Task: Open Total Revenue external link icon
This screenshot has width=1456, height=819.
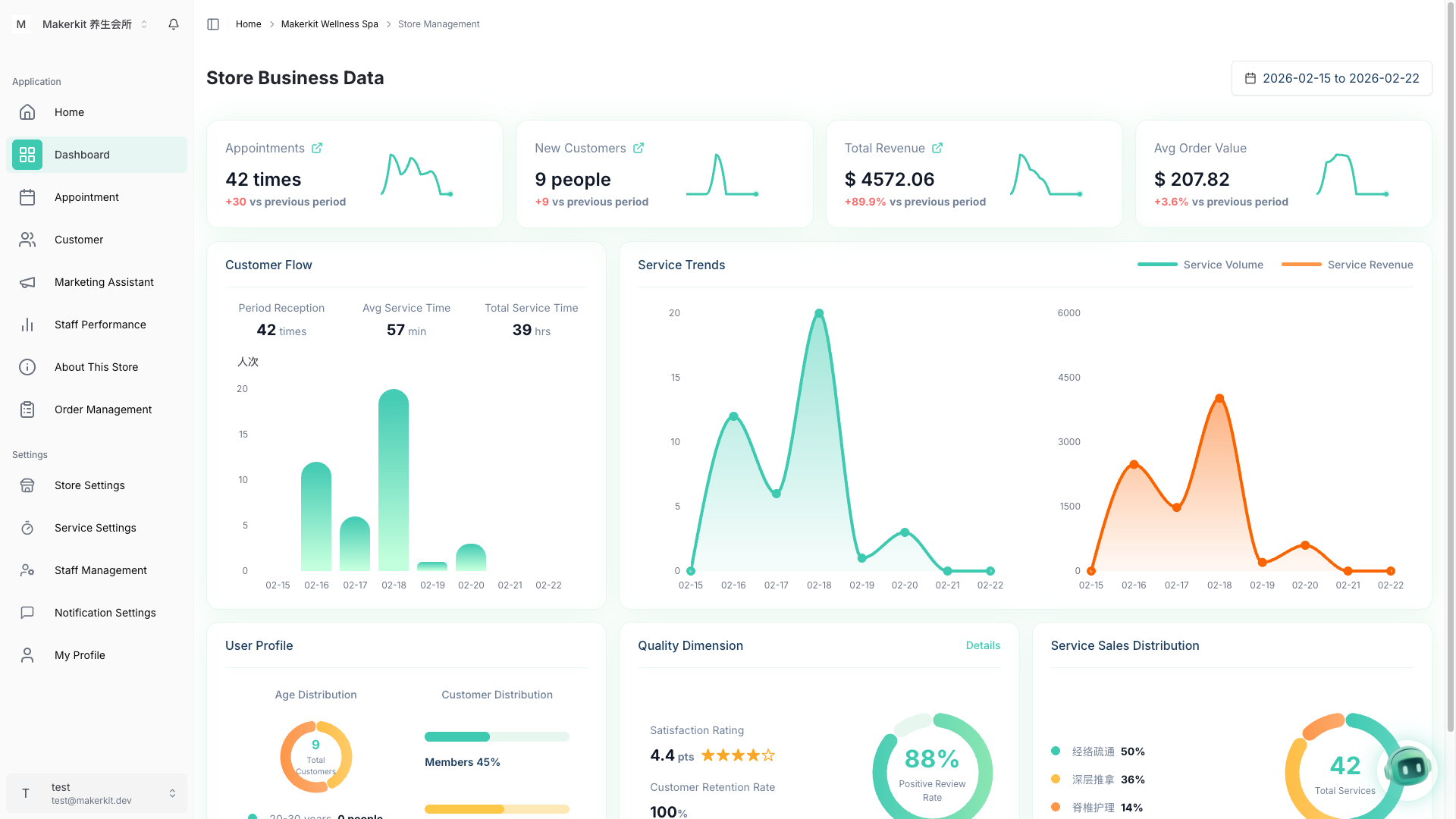Action: (937, 148)
